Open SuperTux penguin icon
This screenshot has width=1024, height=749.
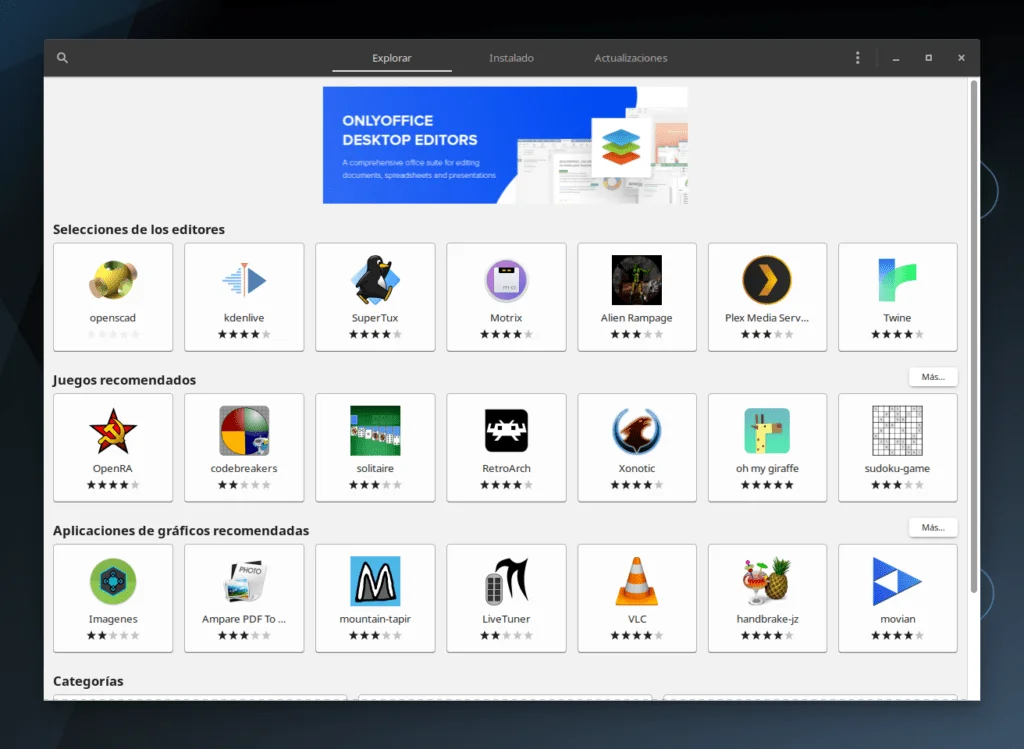click(x=375, y=280)
